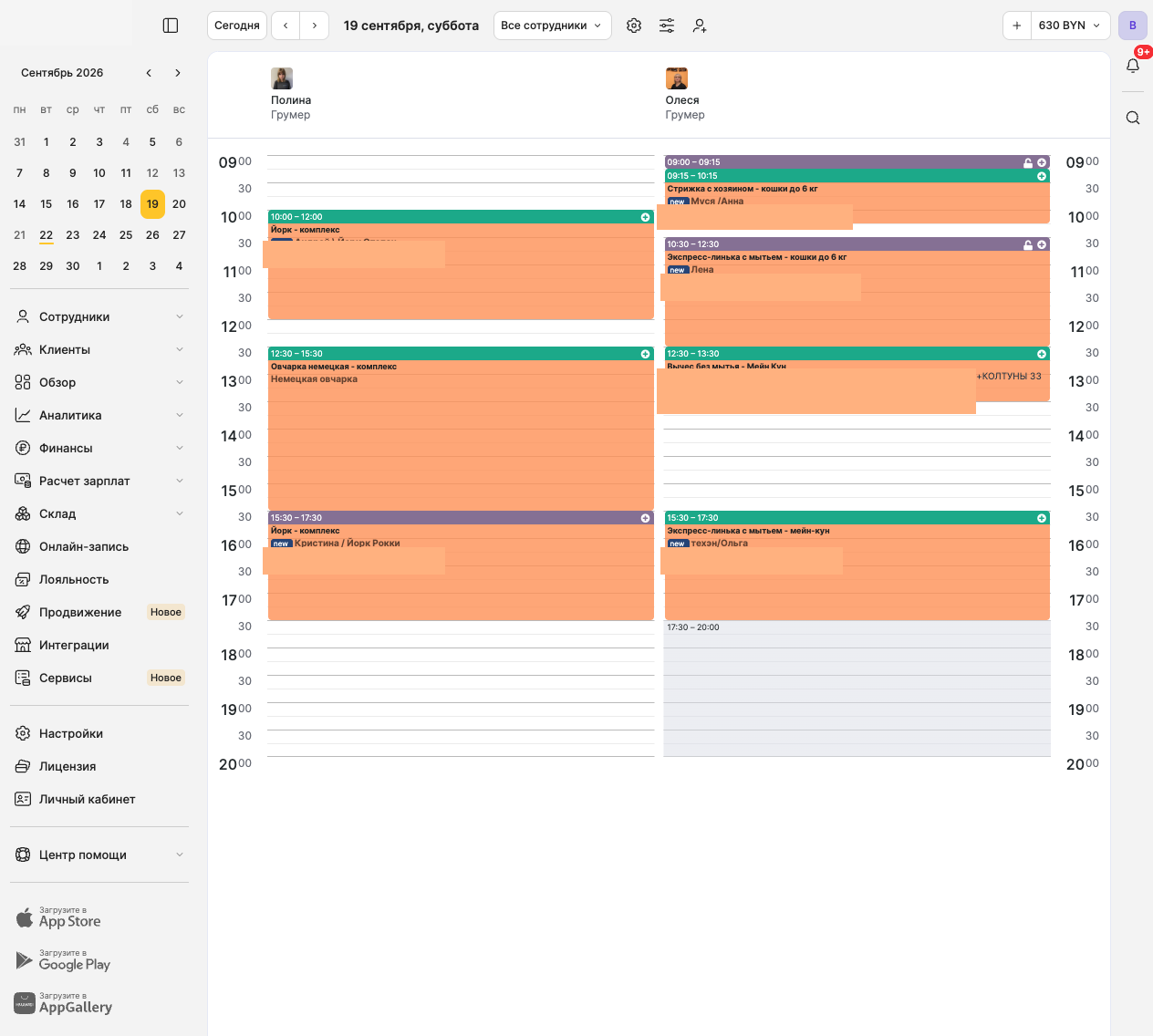This screenshot has height=1036, width=1153.
Task: Expand the Сотрудники menu section
Action: pos(100,316)
